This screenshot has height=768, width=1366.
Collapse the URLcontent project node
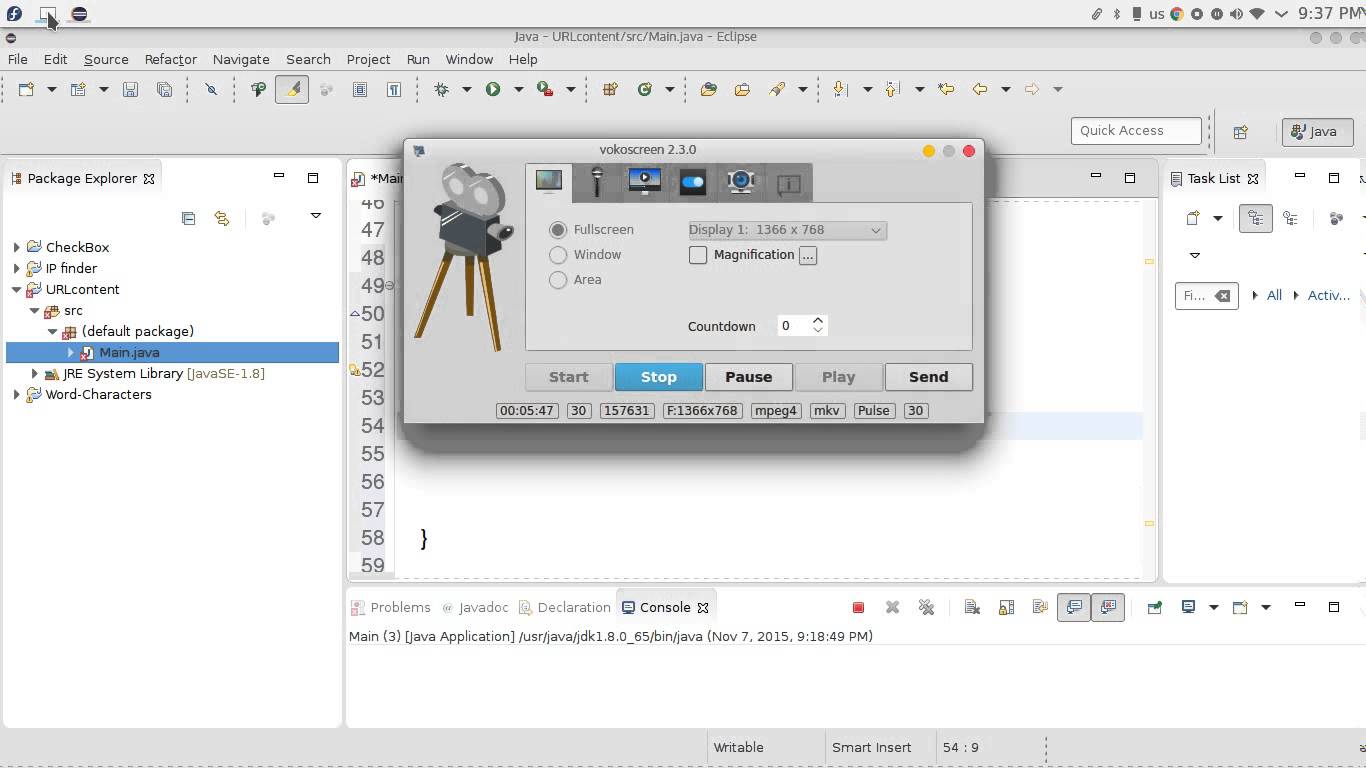[16, 289]
